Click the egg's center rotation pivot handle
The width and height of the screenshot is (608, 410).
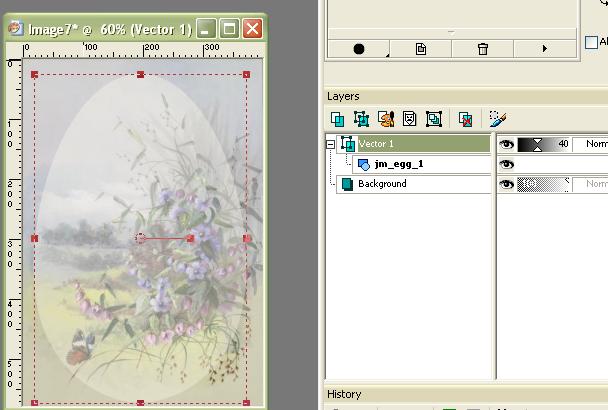(x=140, y=238)
